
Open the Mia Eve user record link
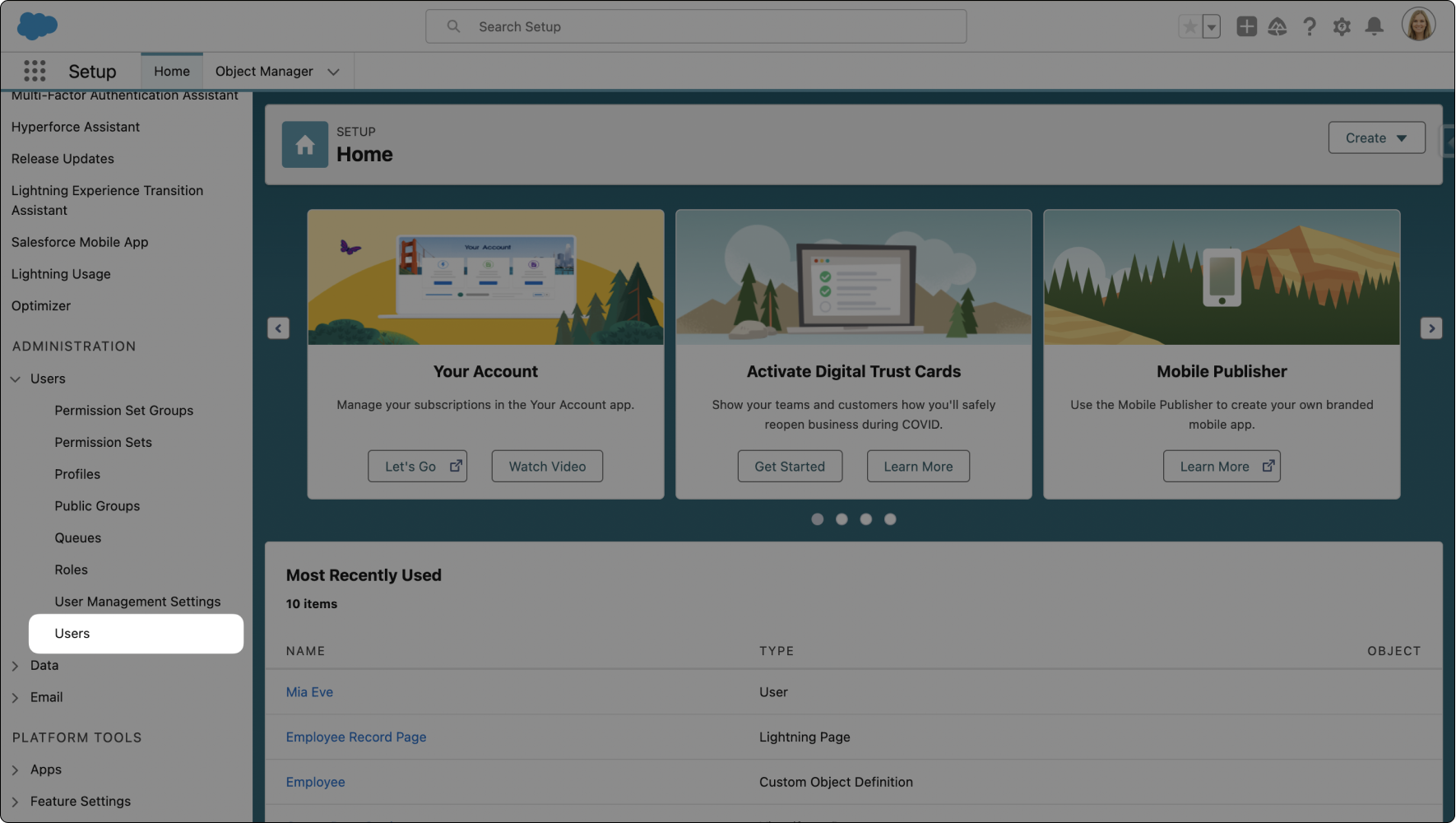[309, 691]
